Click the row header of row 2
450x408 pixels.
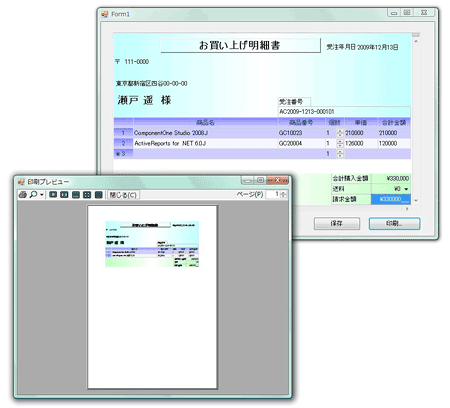coord(123,143)
